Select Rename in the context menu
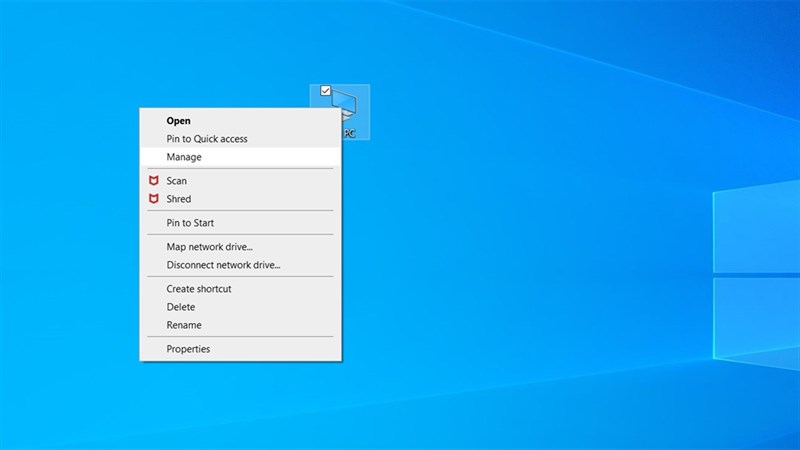The image size is (800, 450). click(x=240, y=325)
